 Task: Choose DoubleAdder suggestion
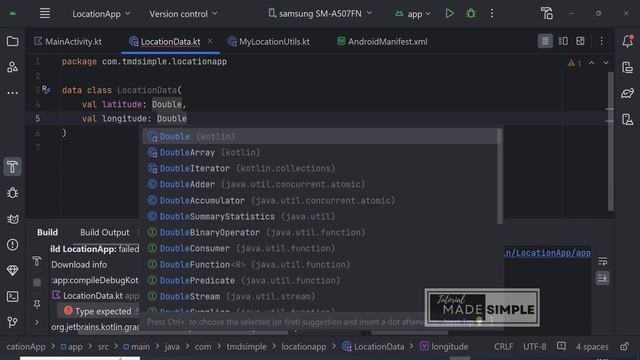320,184
